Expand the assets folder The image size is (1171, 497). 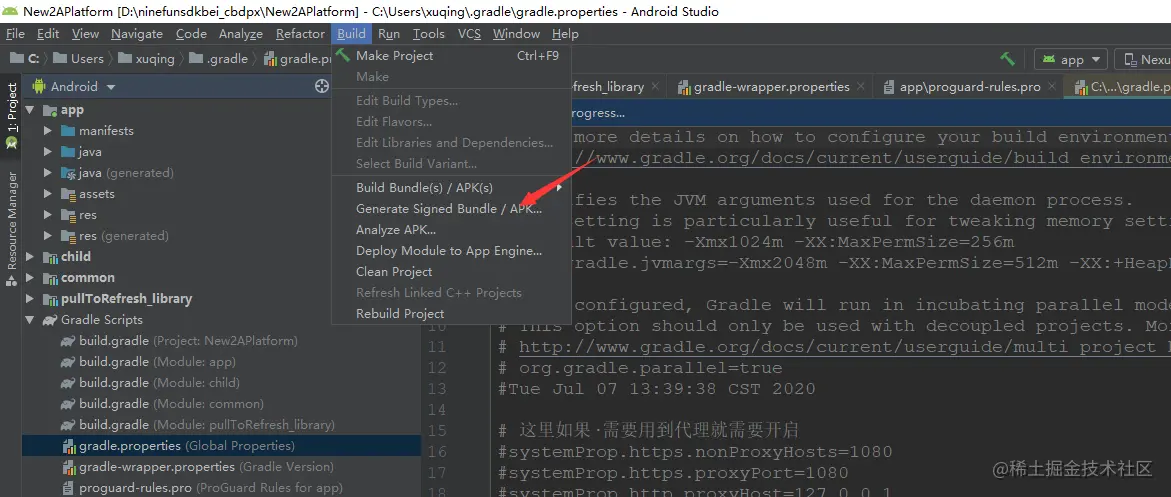[48, 194]
